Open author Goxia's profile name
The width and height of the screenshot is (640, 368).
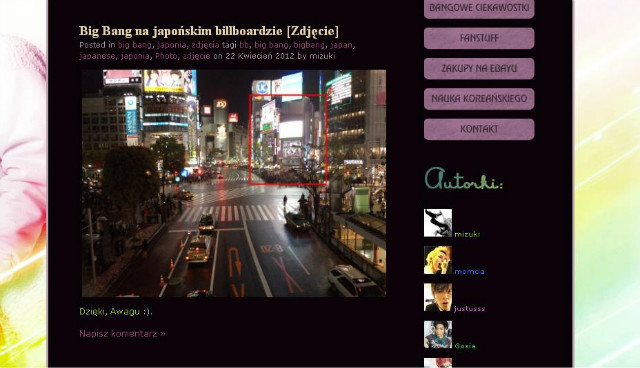(x=465, y=346)
